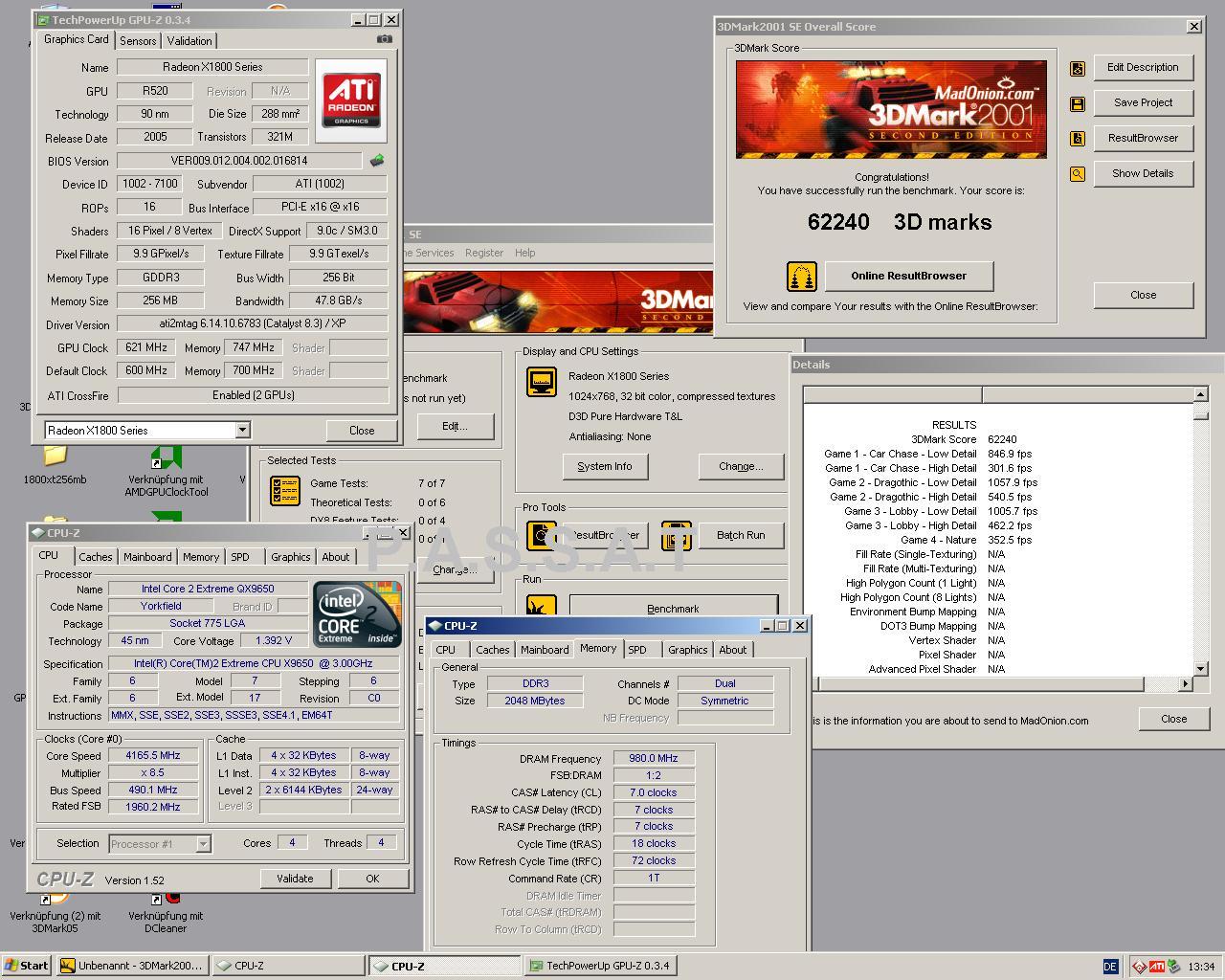The height and width of the screenshot is (980, 1225).
Task: Click the Online ResultBrowser yellow icon
Action: [802, 277]
